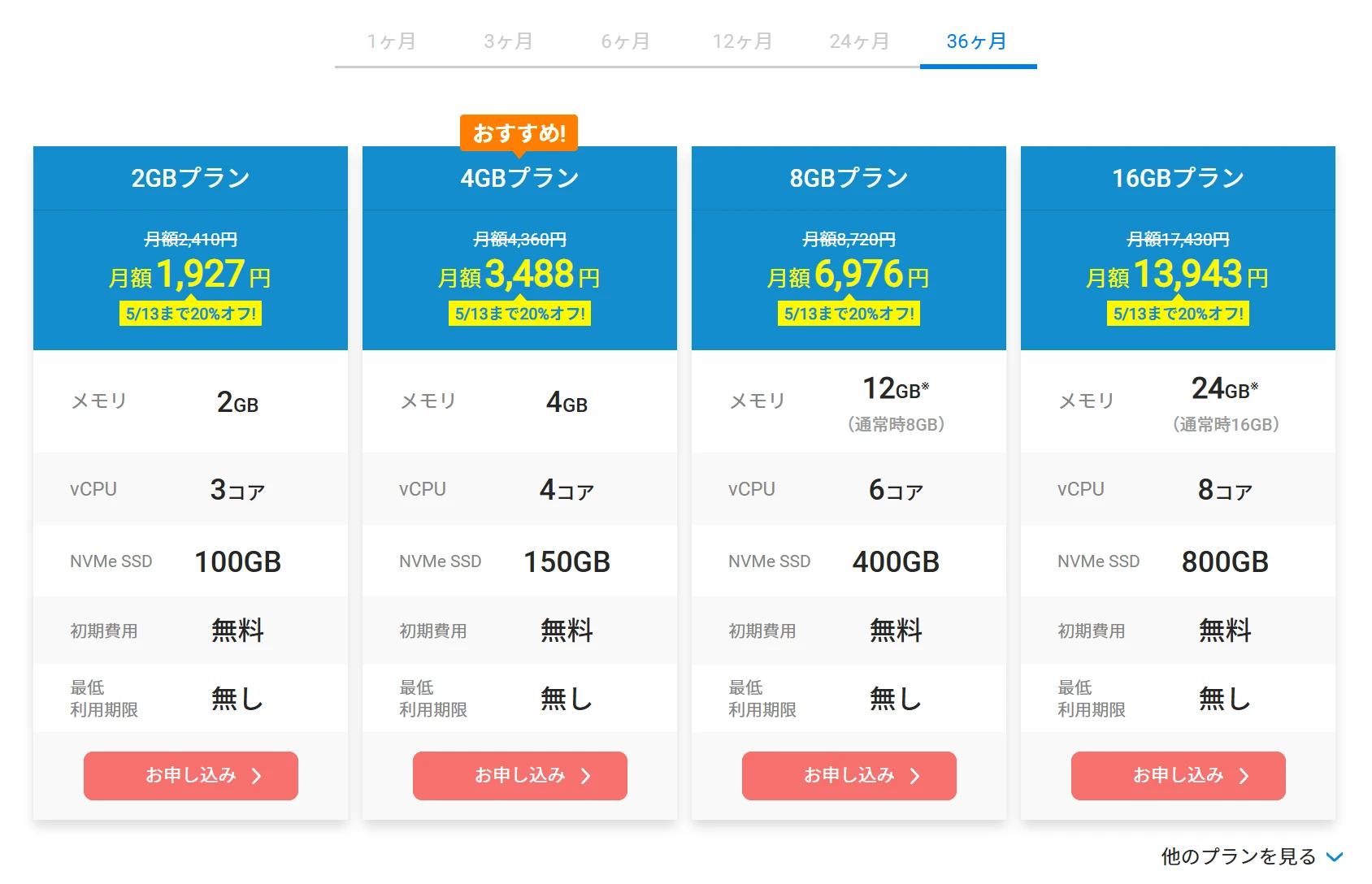Open the 24ヶ月 pricing tab
1372x884 pixels.
point(860,41)
